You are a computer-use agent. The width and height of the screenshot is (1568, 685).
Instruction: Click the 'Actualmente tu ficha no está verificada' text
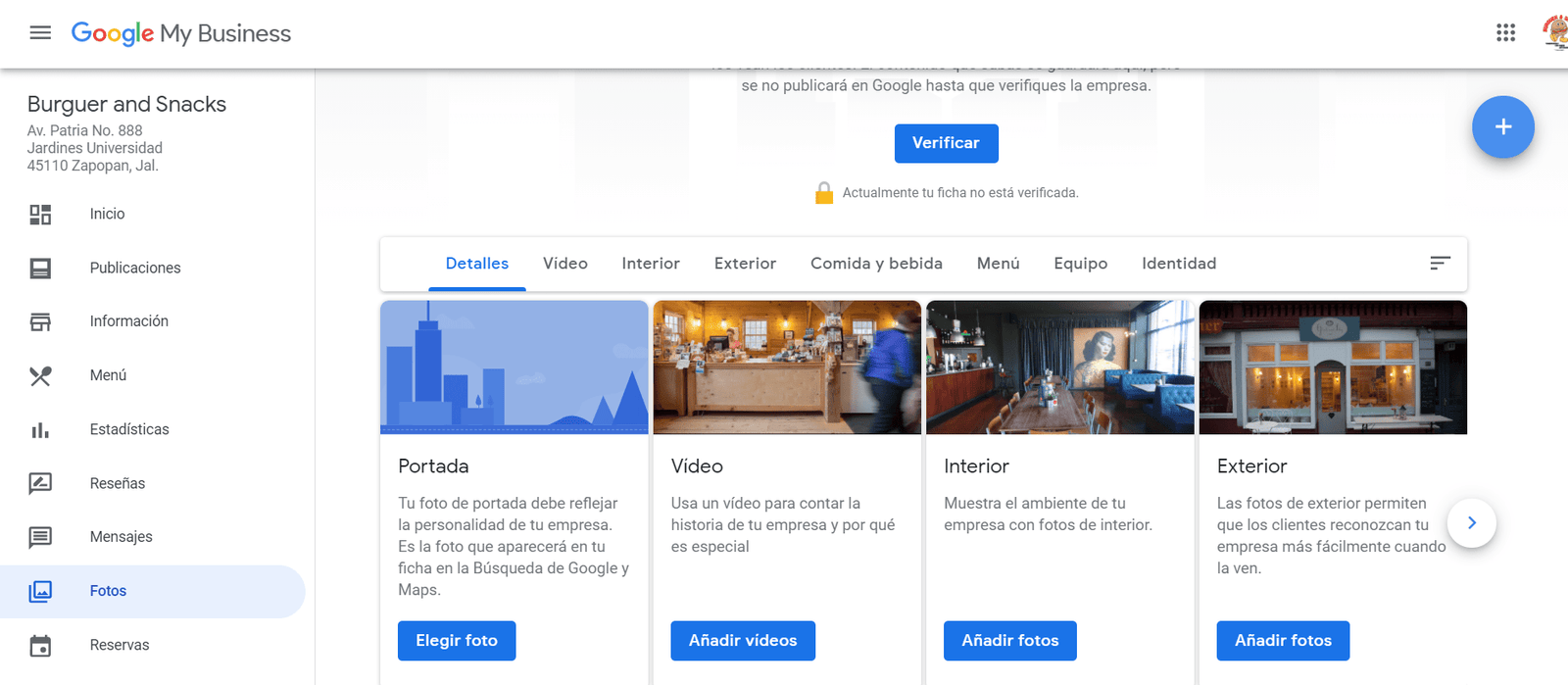pos(960,193)
